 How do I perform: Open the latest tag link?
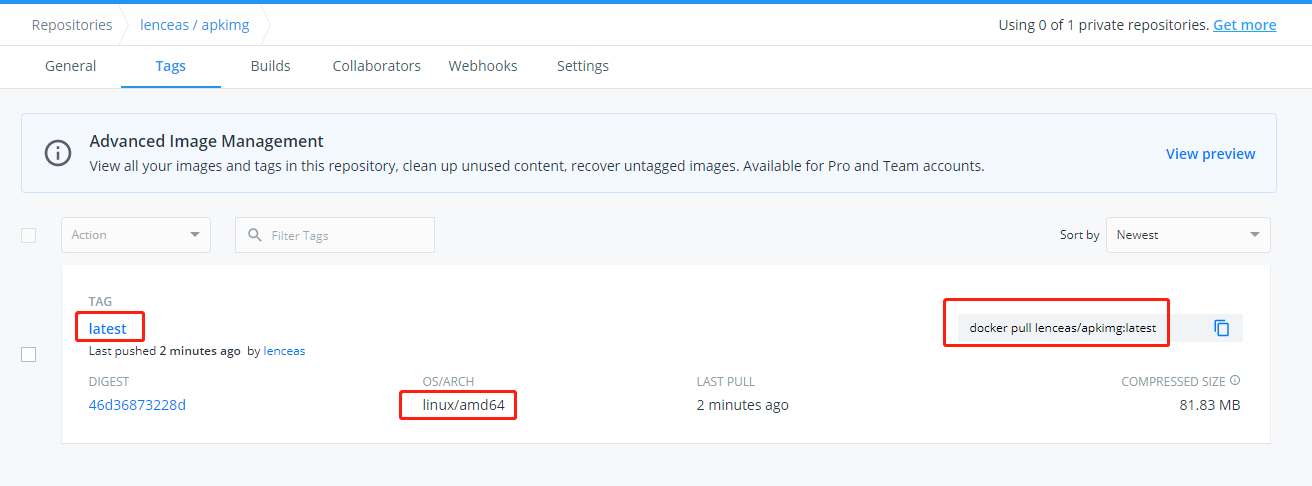tap(108, 328)
